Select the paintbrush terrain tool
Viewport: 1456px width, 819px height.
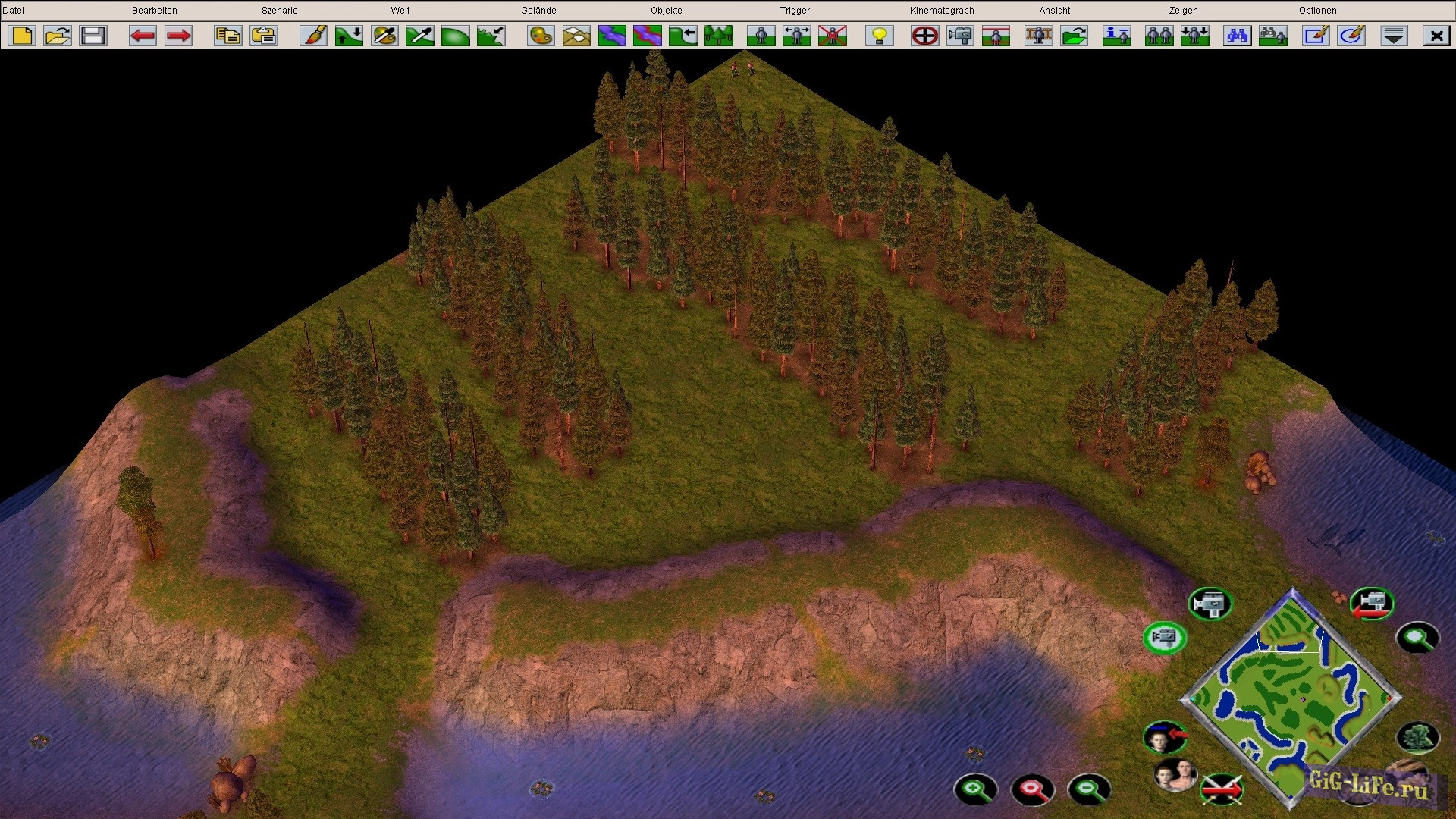[313, 36]
